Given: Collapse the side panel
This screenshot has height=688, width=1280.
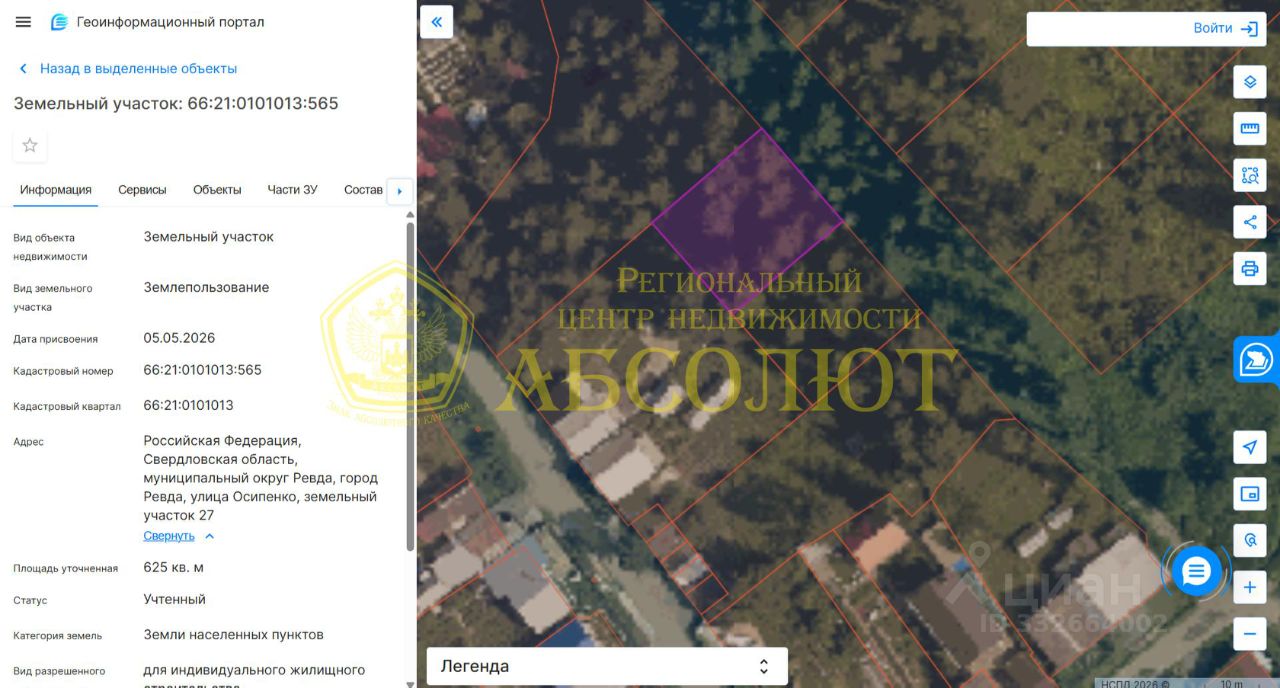Looking at the screenshot, I should click(437, 22).
